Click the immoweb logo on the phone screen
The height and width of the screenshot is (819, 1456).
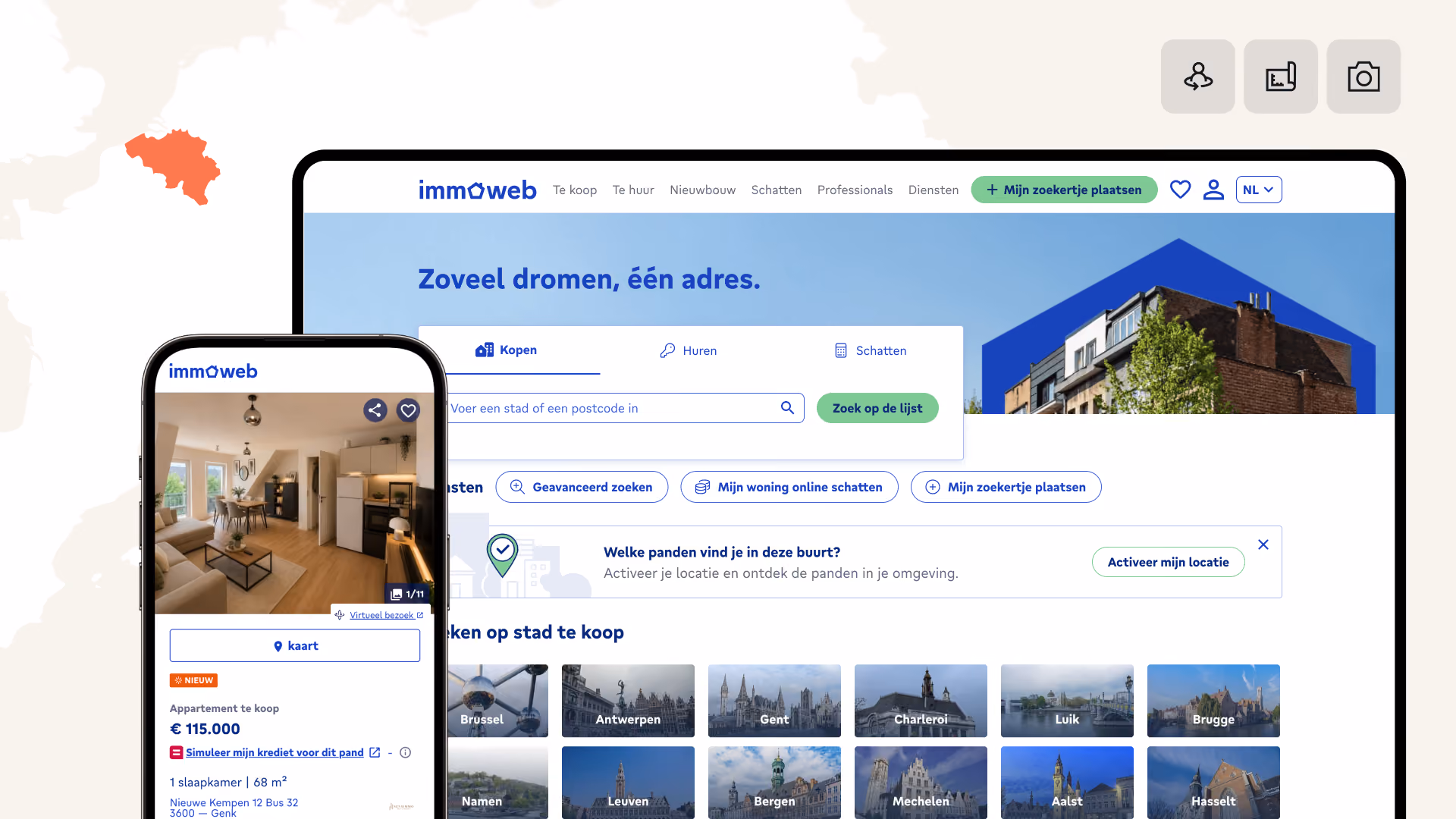[x=213, y=371]
